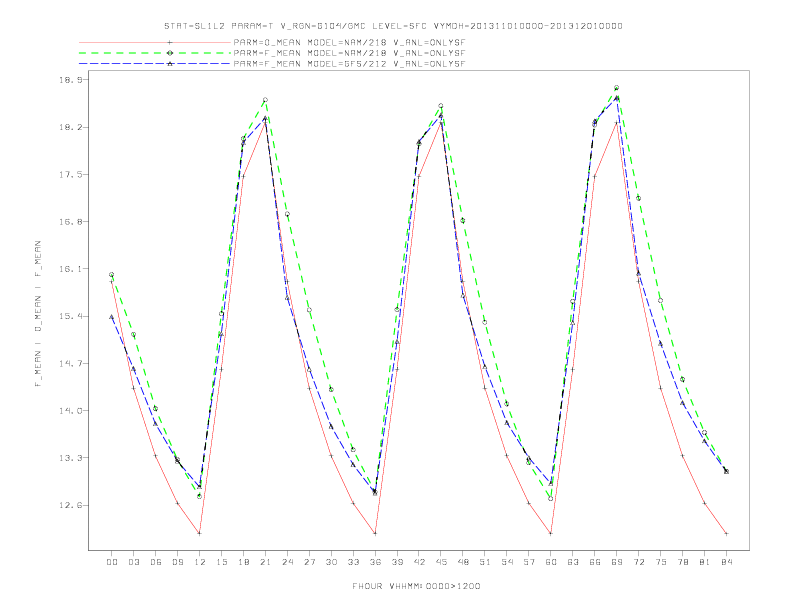Click the x-axis tick label 18

click(243, 562)
